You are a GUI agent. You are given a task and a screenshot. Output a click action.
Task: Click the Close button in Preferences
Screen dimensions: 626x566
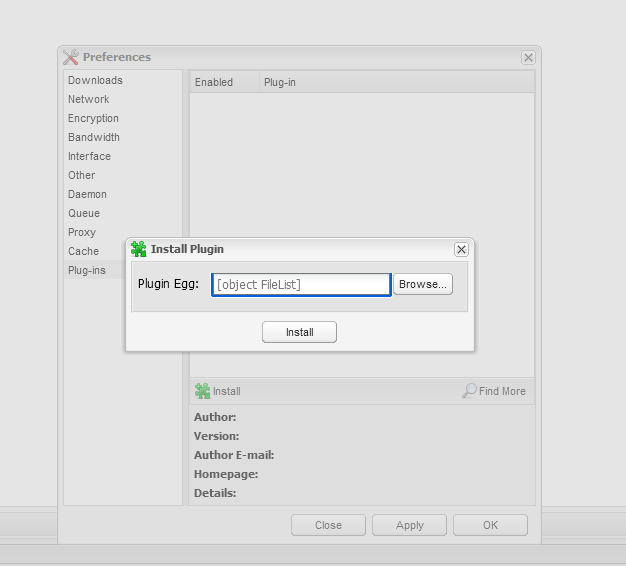coord(328,525)
